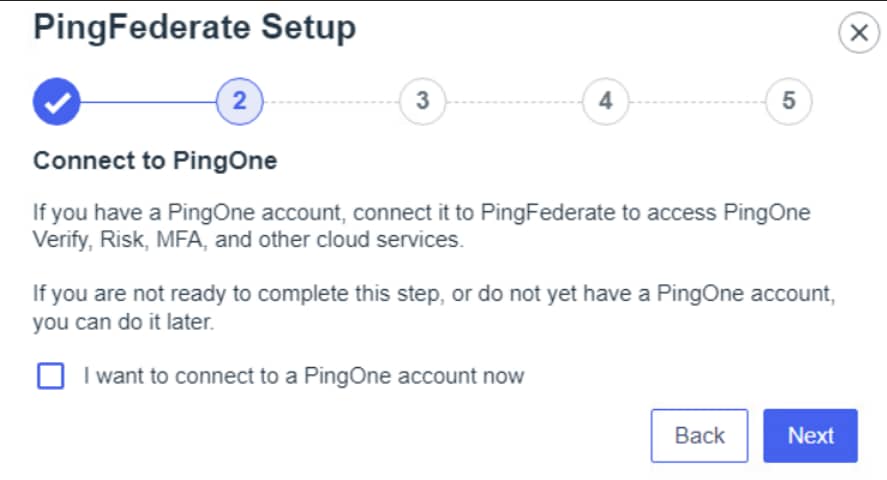Click the 'not ready to complete this step' paragraph
The width and height of the screenshot is (887, 480).
pos(434,297)
